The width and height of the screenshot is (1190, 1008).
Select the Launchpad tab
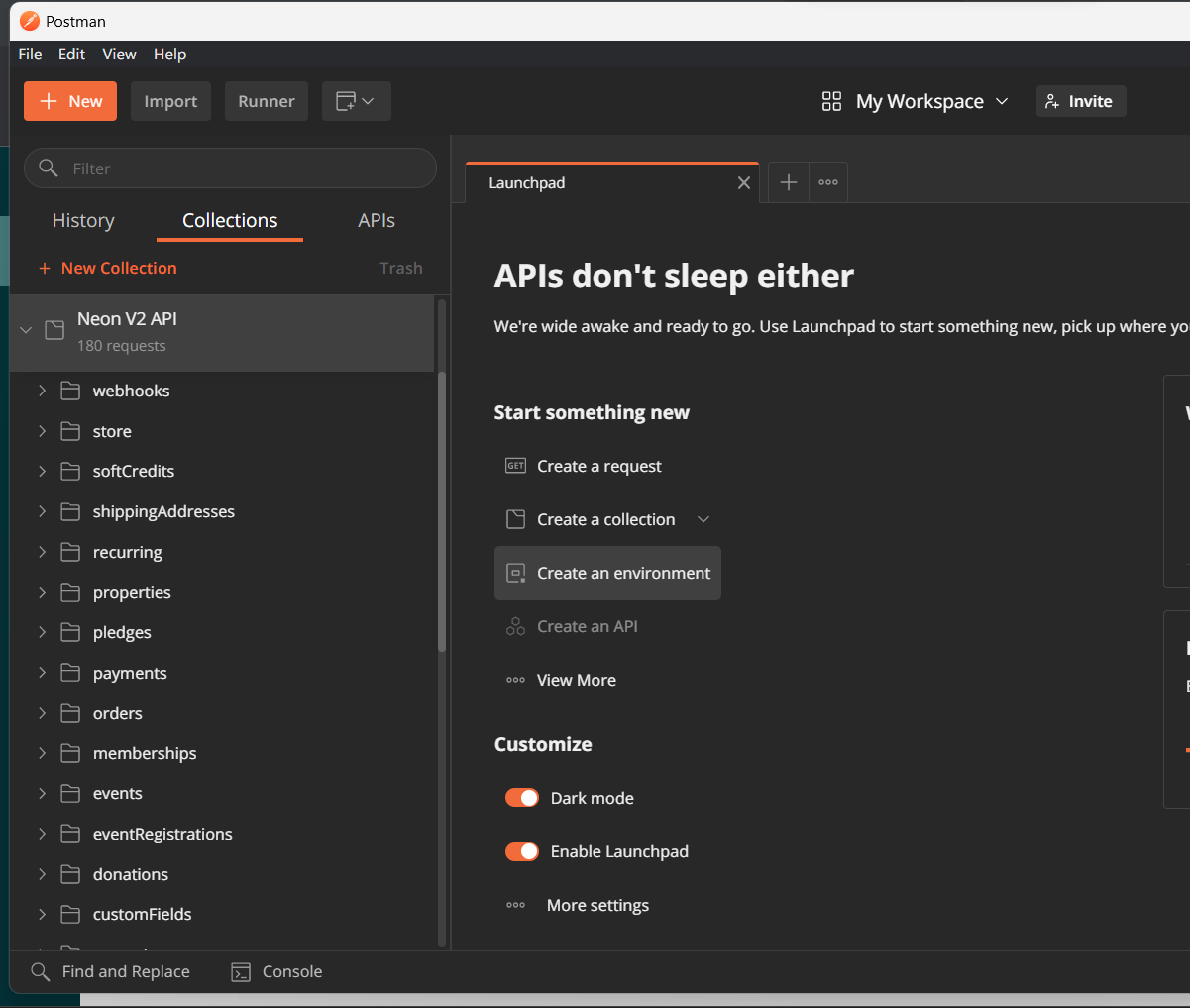click(612, 182)
